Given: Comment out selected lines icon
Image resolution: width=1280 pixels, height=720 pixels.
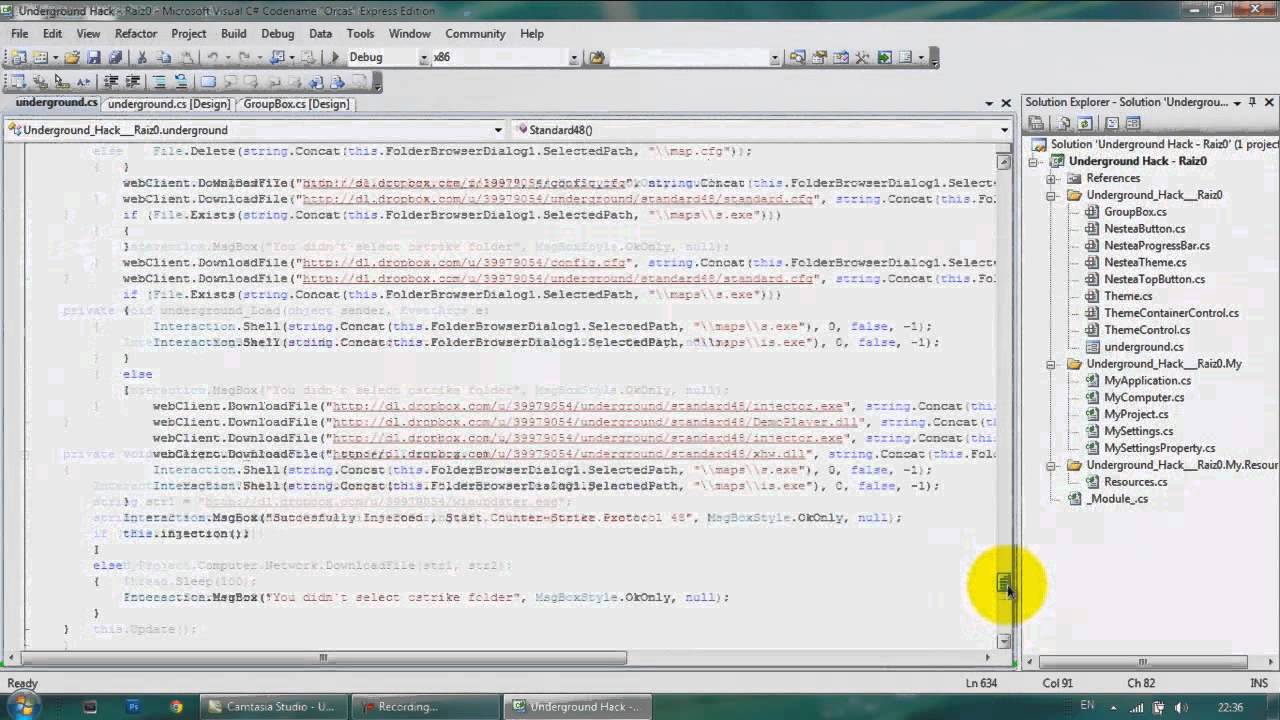Looking at the screenshot, I should coord(159,81).
